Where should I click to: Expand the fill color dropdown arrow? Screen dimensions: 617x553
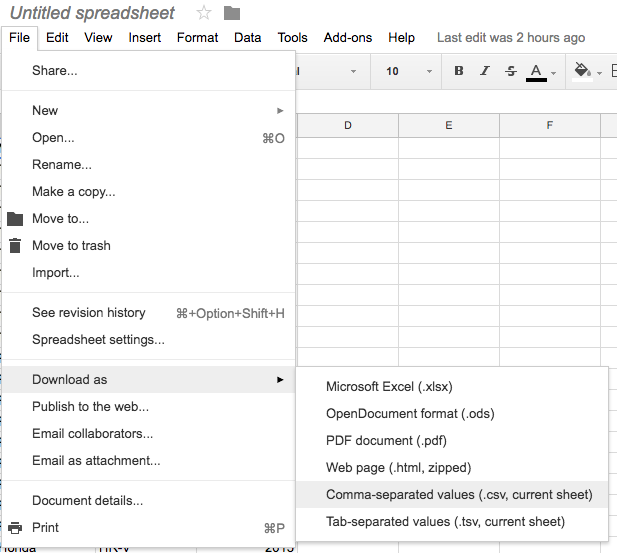pos(599,73)
